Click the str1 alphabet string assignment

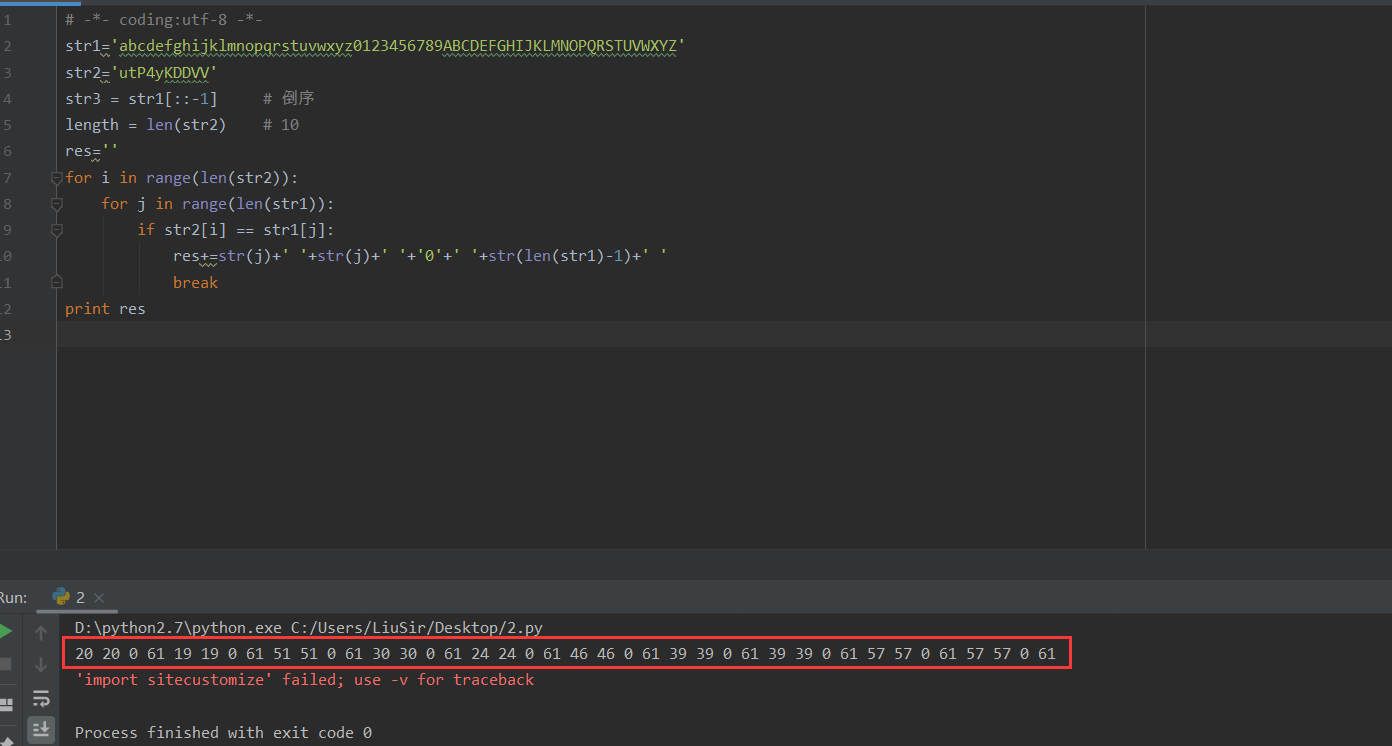(375, 46)
